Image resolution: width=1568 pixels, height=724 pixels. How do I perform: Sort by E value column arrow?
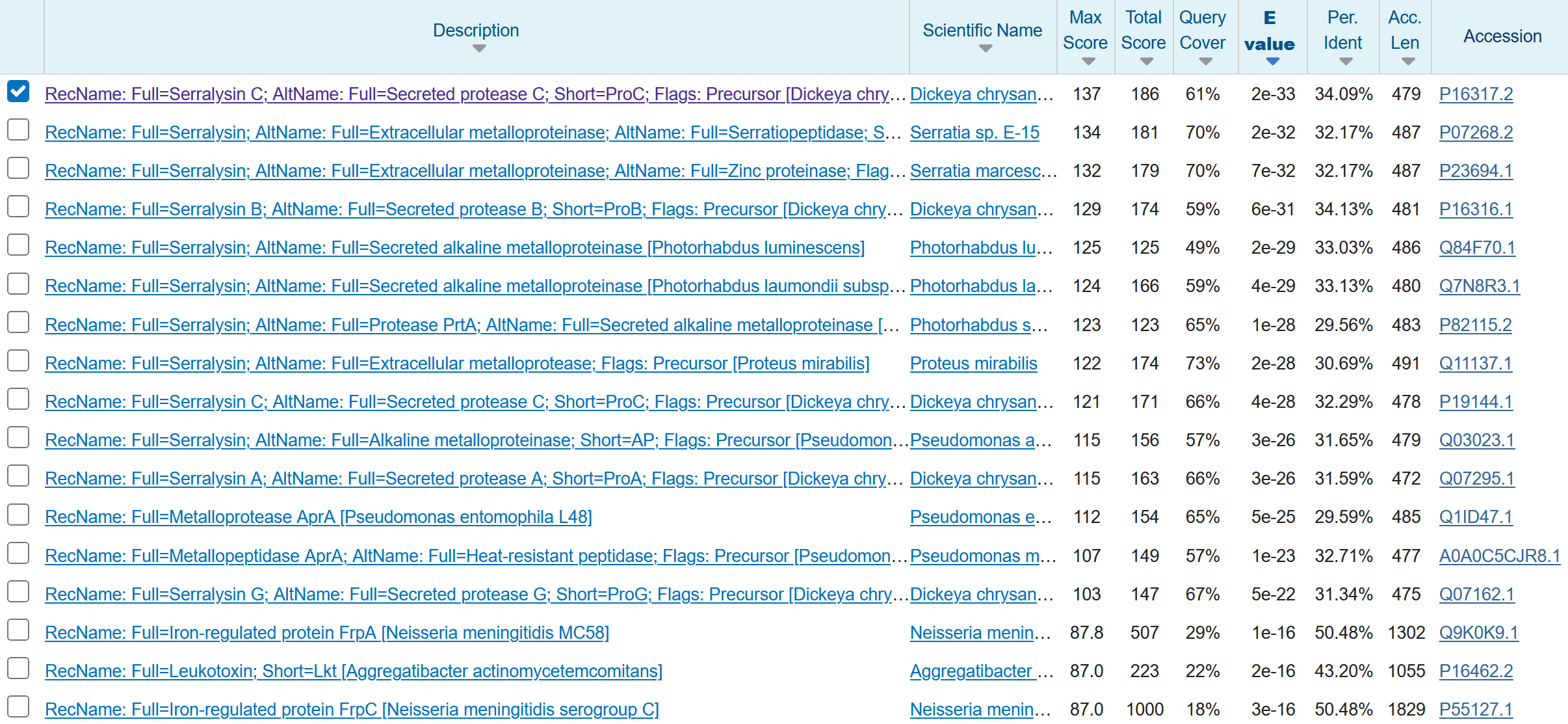1273,61
